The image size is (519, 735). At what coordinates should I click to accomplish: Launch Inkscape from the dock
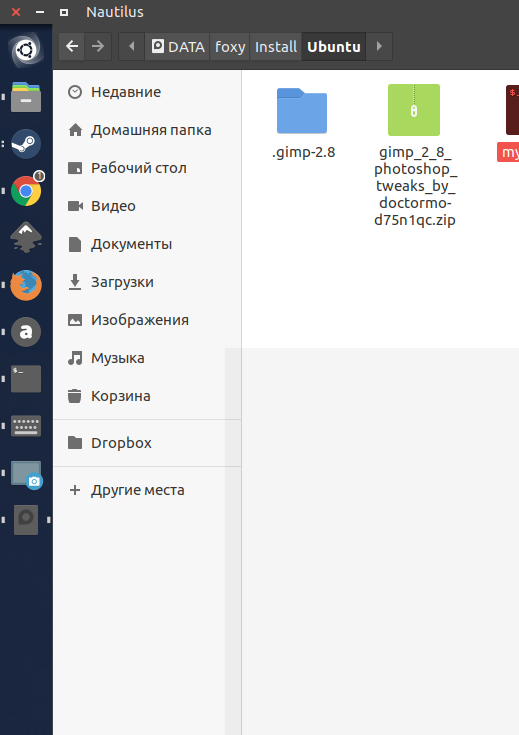(26, 237)
